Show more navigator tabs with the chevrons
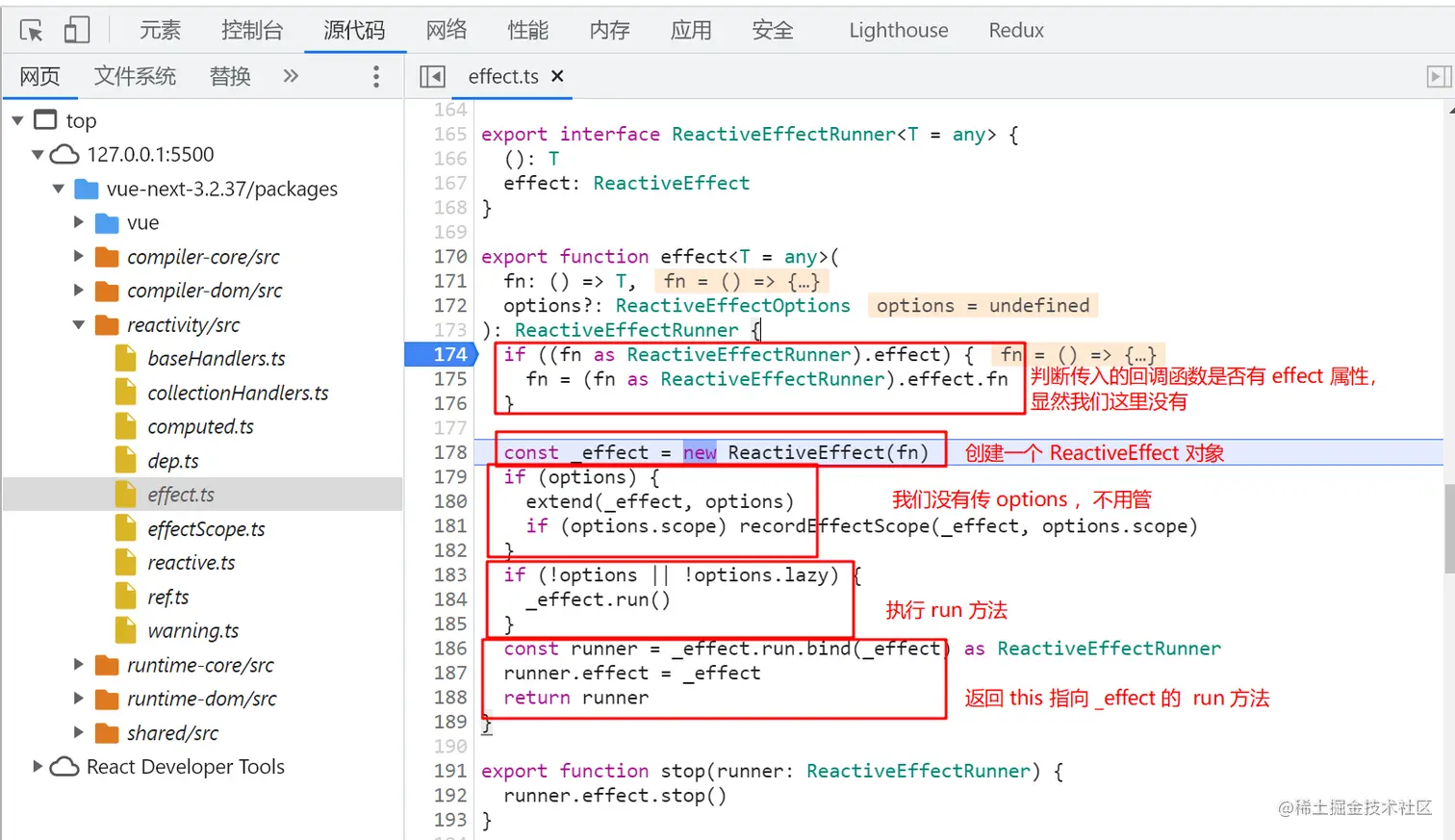 pos(291,76)
